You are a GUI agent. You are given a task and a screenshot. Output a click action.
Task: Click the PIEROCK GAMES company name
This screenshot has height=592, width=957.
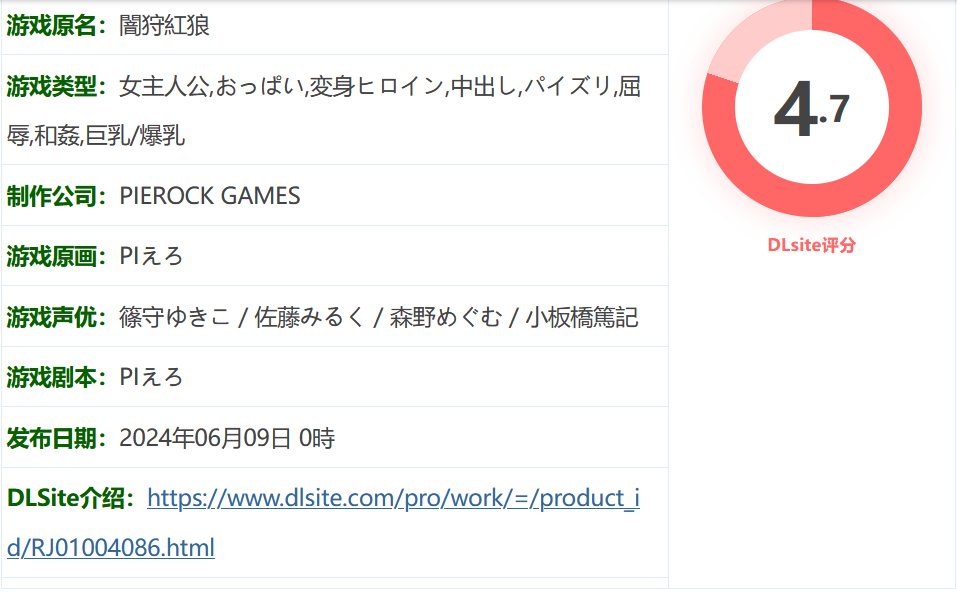click(209, 196)
